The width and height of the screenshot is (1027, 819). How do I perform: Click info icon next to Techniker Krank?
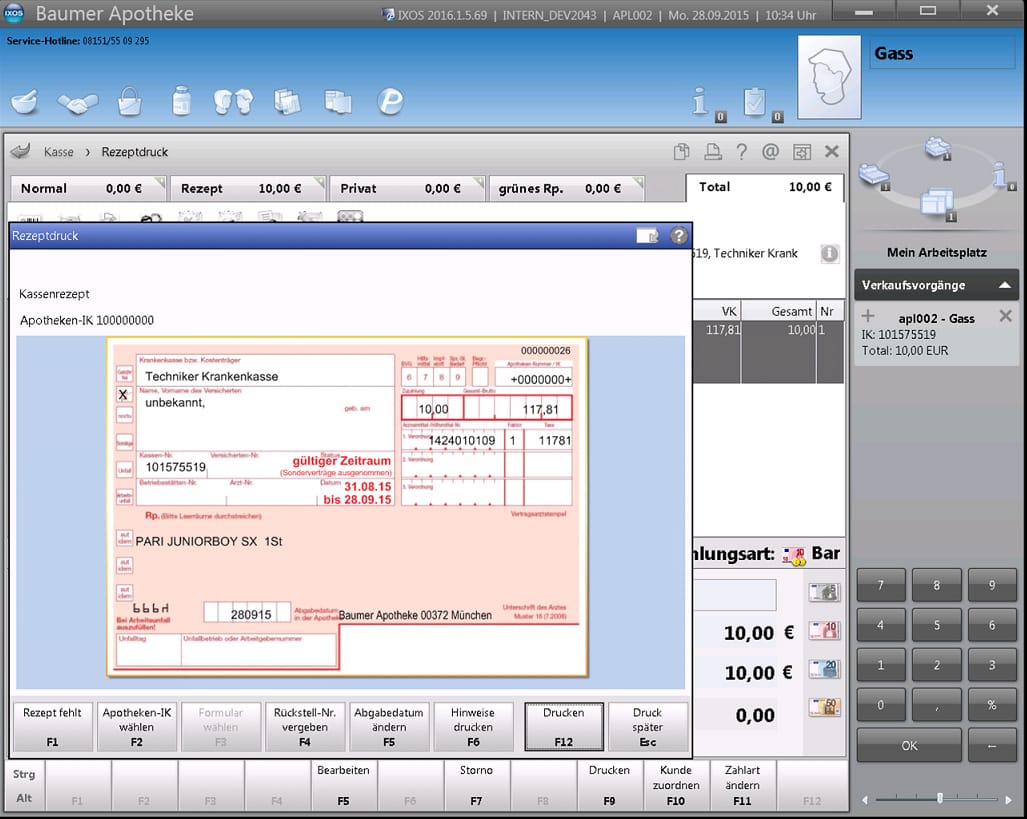point(830,254)
